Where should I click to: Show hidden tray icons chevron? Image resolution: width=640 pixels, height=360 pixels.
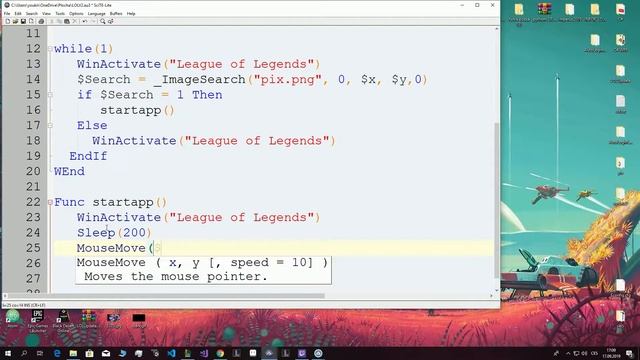(568, 353)
